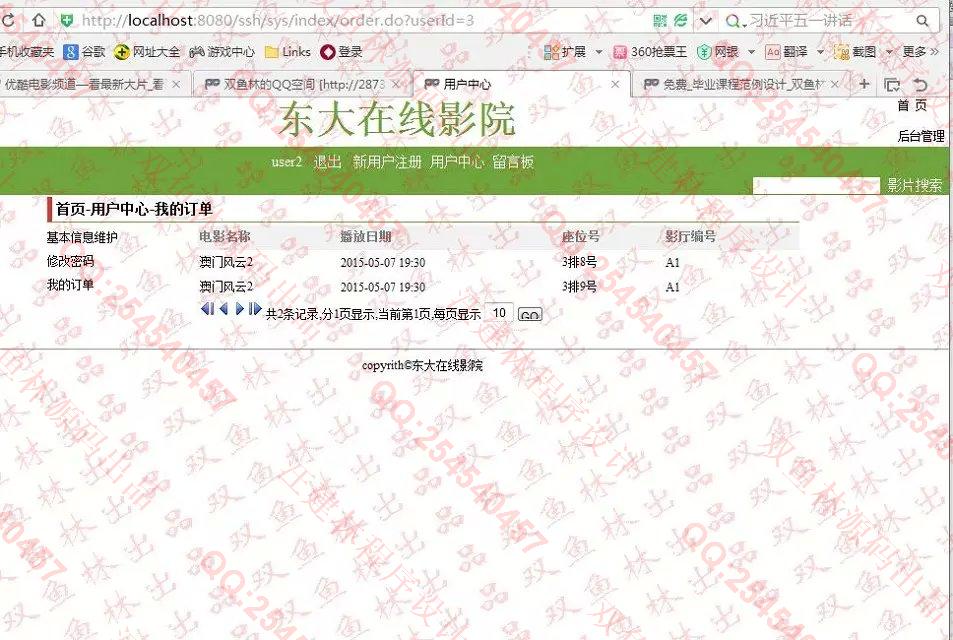The image size is (953, 640).
Task: Click the 东大在线影院 site title
Action: coord(397,119)
